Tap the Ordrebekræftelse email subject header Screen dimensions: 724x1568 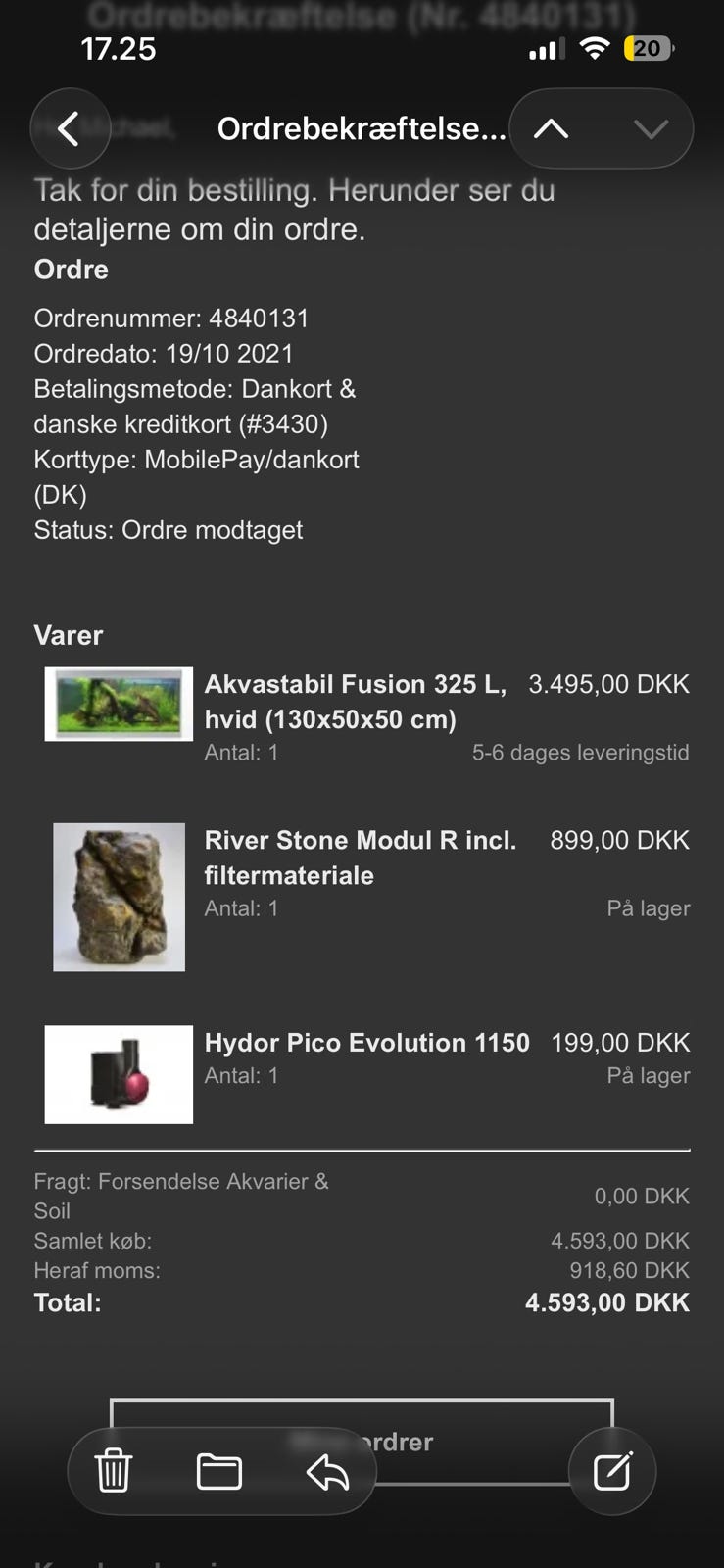[x=361, y=128]
